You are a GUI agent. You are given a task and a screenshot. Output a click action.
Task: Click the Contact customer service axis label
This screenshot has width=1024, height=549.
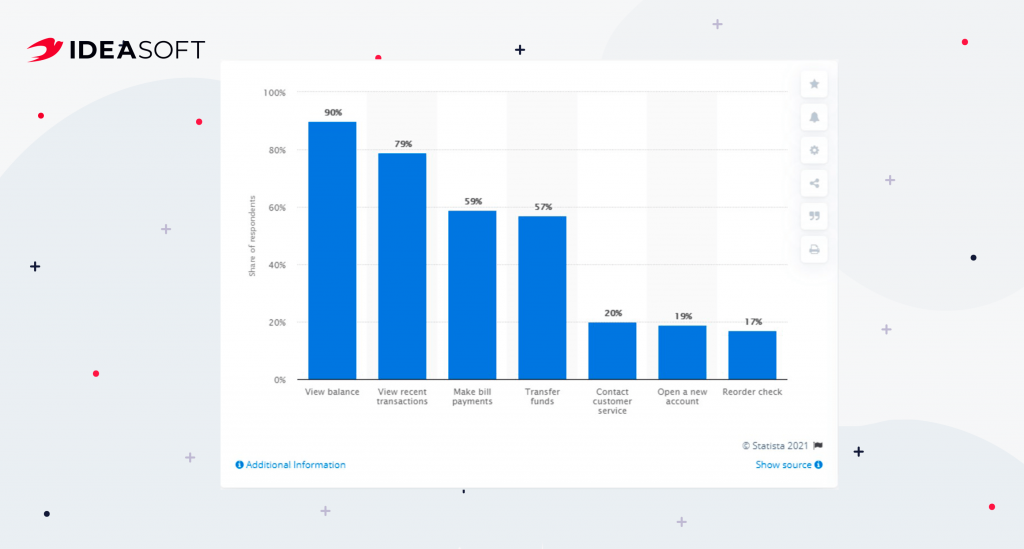point(612,401)
